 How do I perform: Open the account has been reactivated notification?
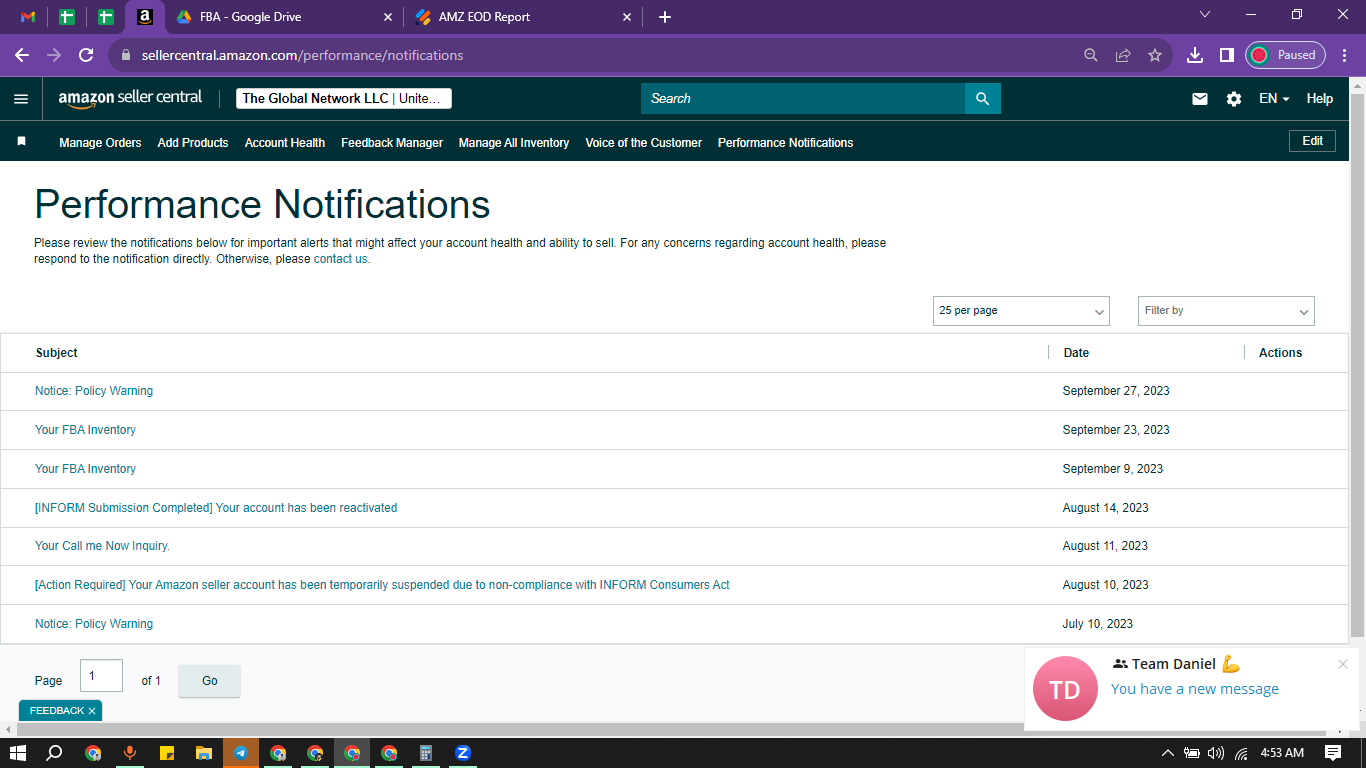click(x=216, y=508)
